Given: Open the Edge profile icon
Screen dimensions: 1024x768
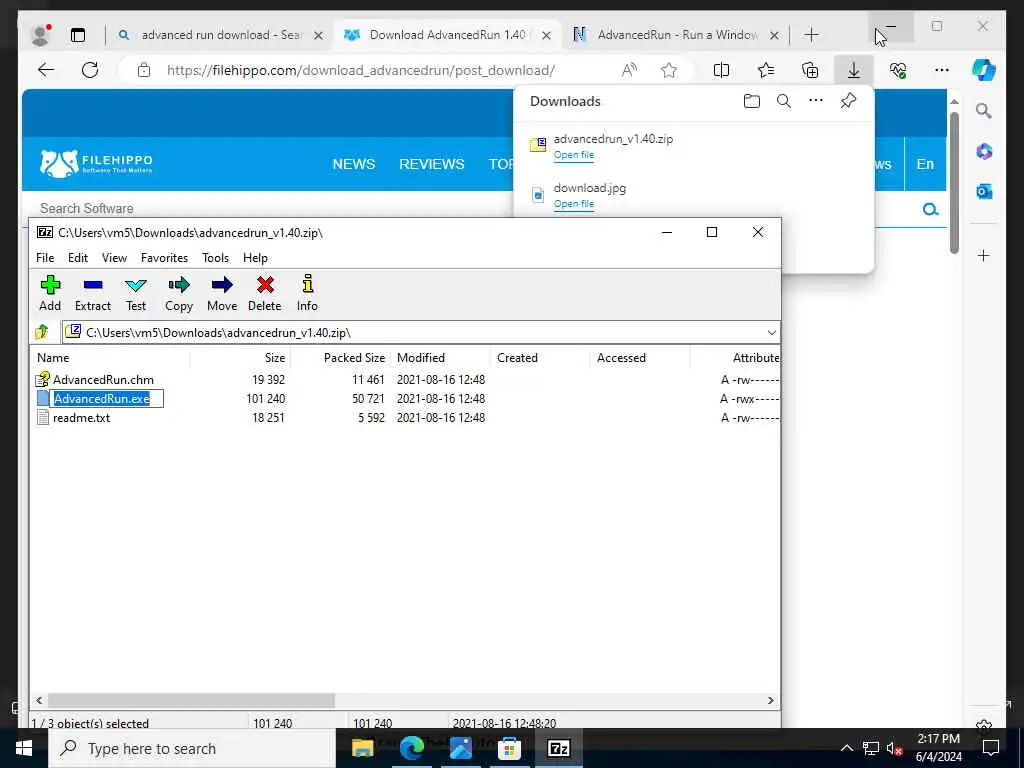Looking at the screenshot, I should coord(40,35).
